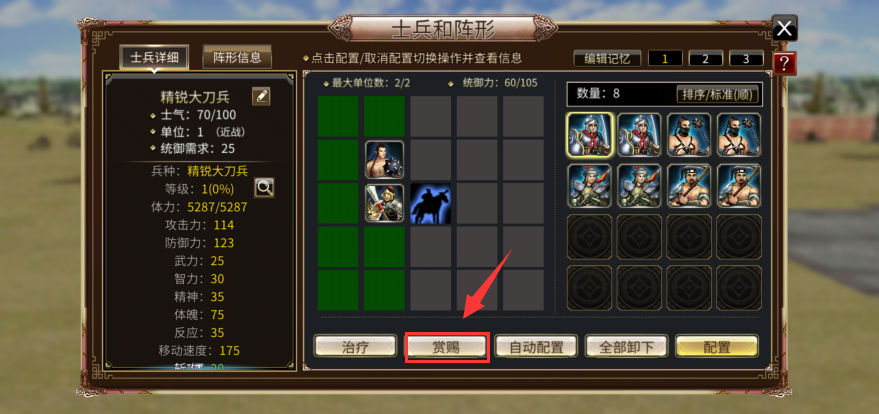Switch to memory slot 1

(665, 58)
